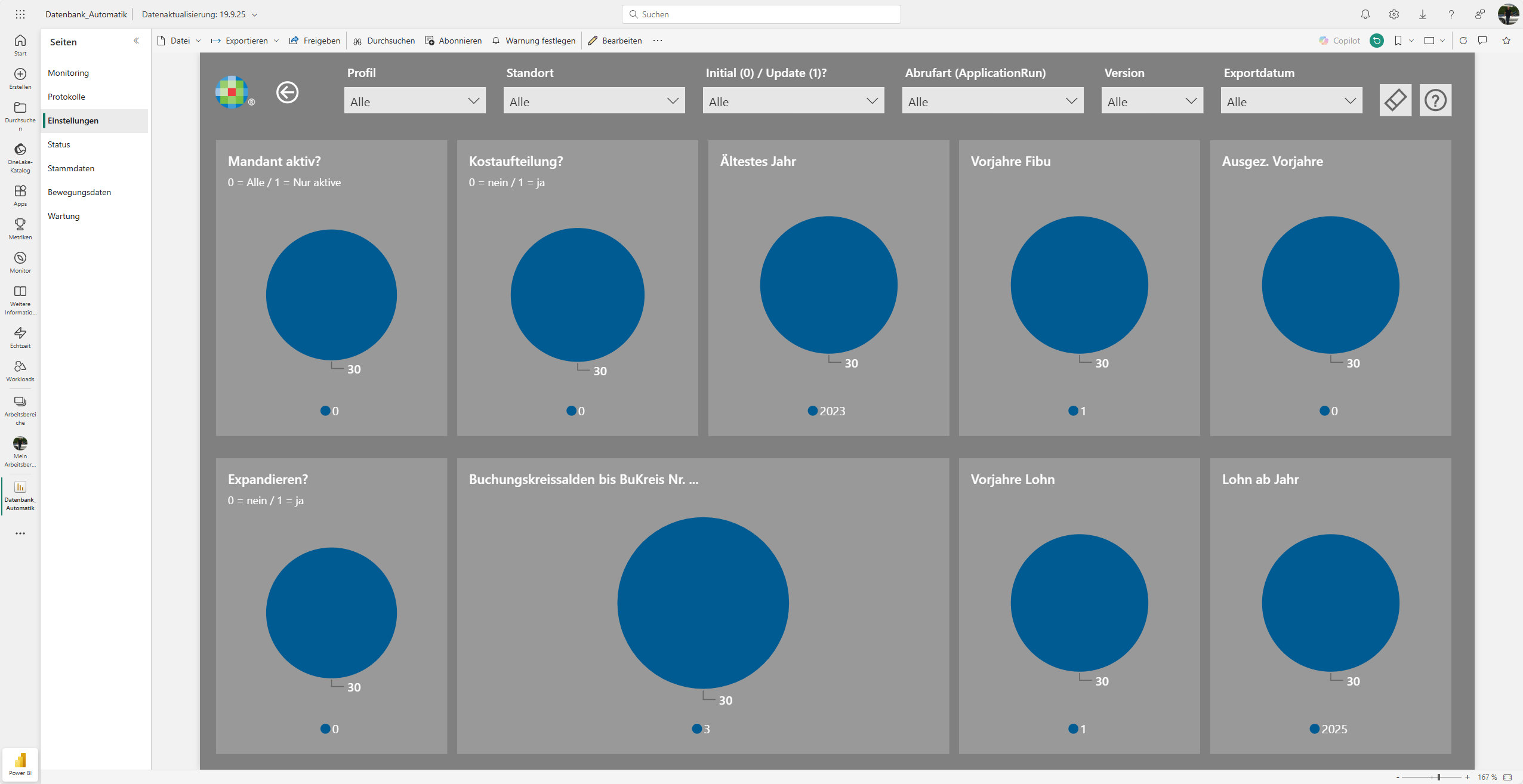The width and height of the screenshot is (1523, 784).
Task: Click the Suchen search field
Action: click(x=761, y=14)
